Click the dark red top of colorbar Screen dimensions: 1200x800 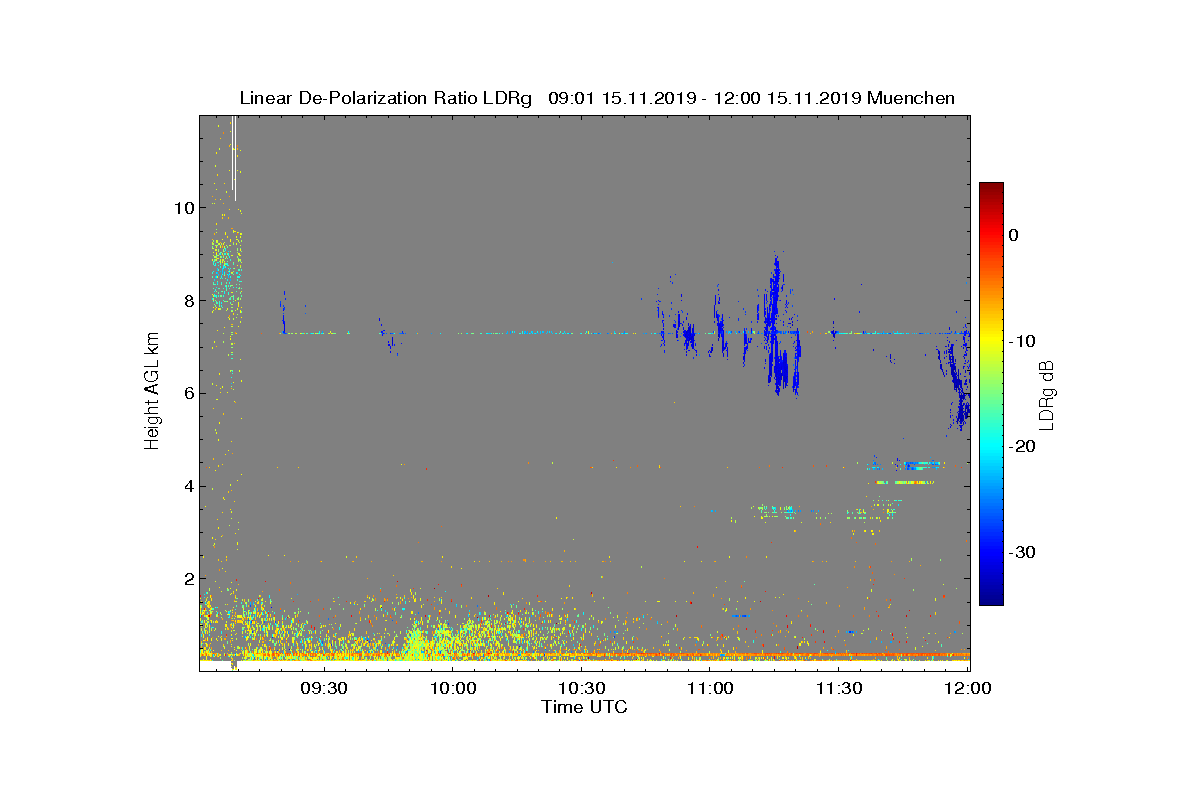[x=991, y=188]
